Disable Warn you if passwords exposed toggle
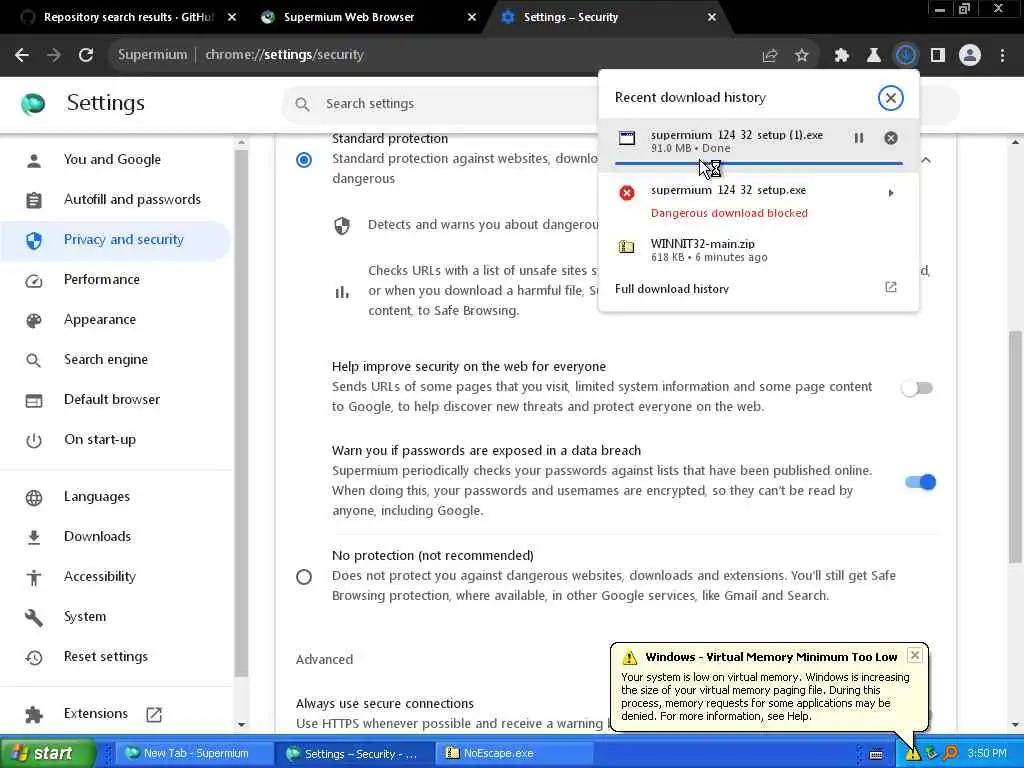1024x768 pixels. 920,483
